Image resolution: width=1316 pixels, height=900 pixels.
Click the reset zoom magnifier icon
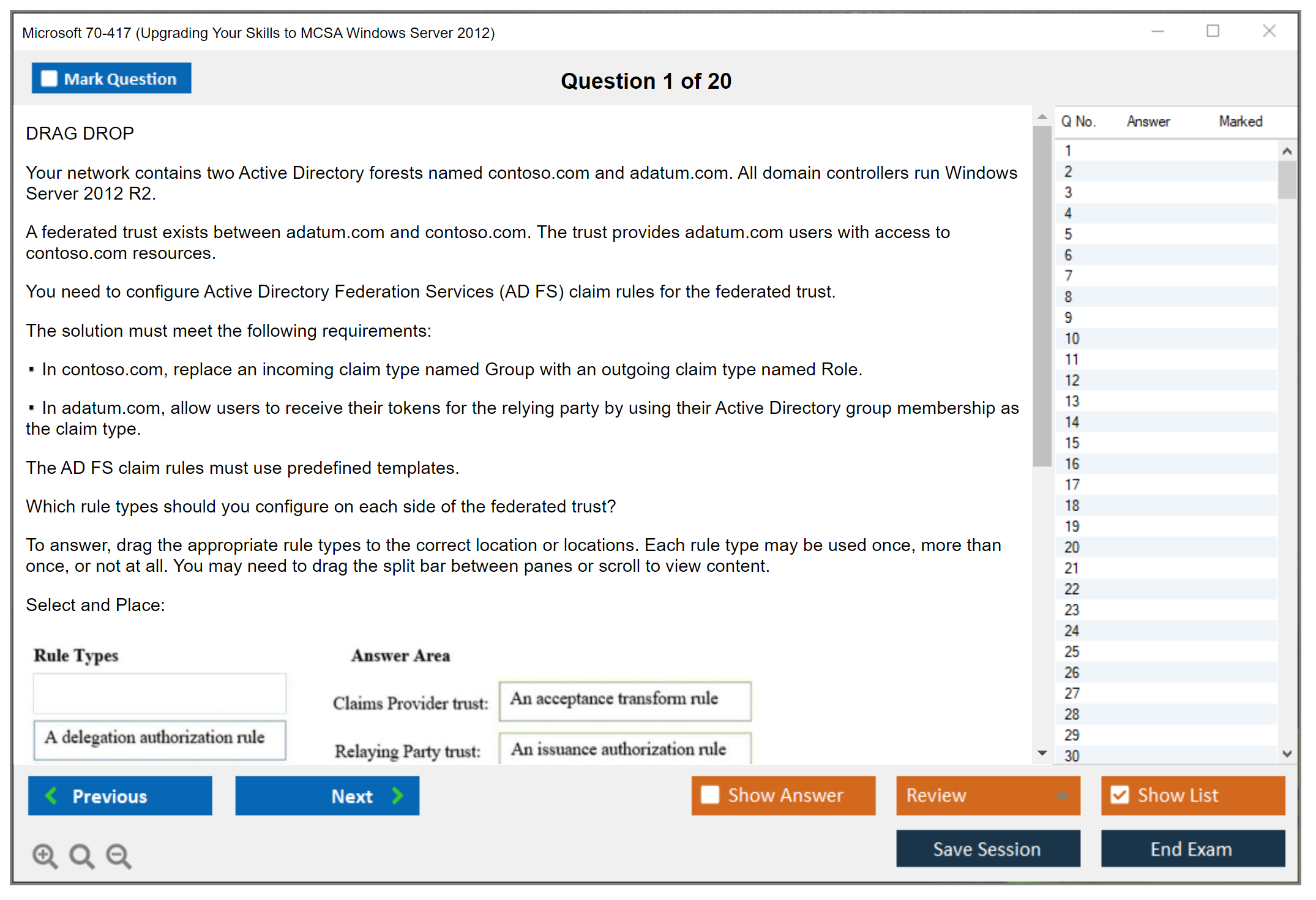(x=81, y=855)
